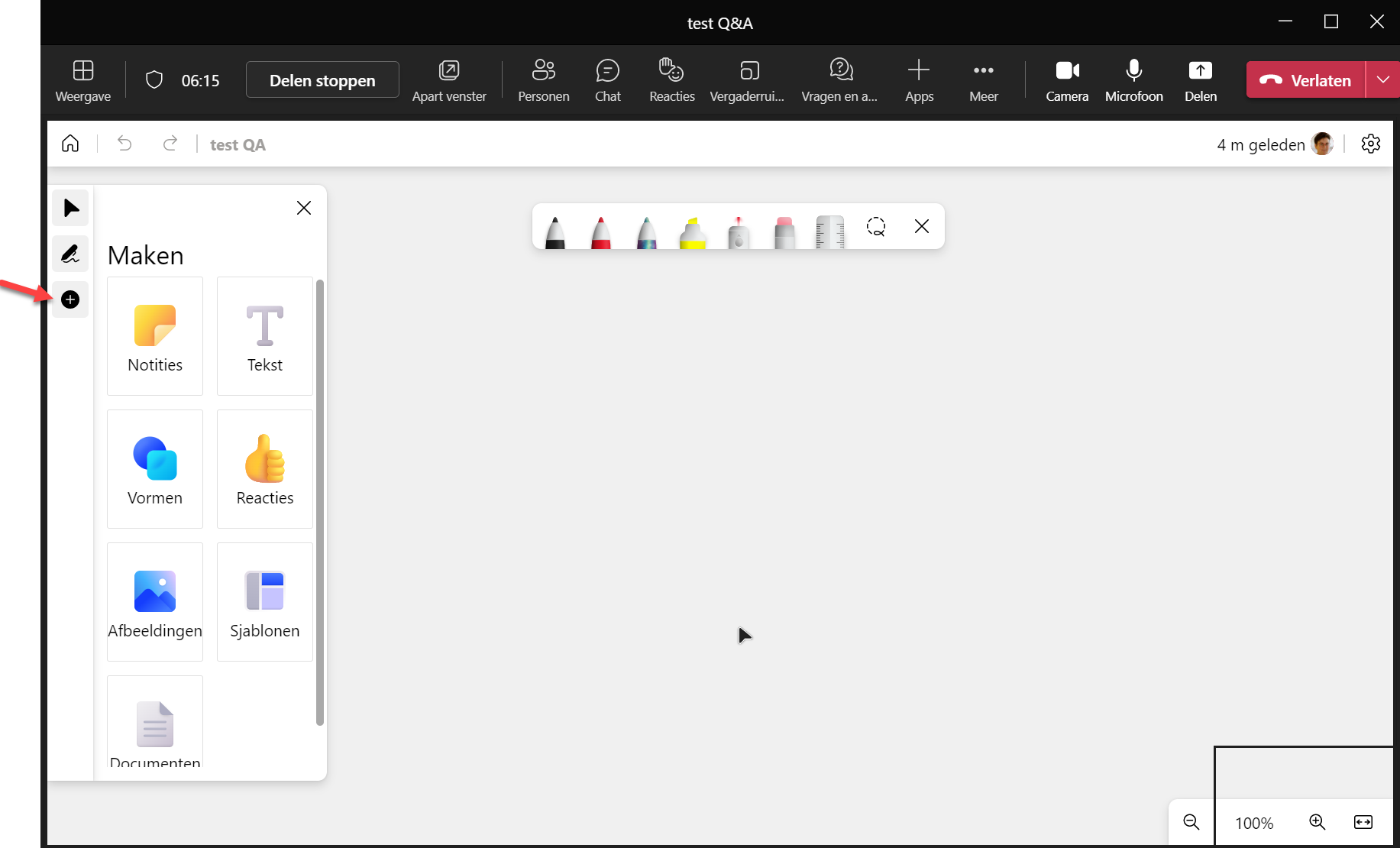Undo the last whiteboard action

tap(124, 144)
